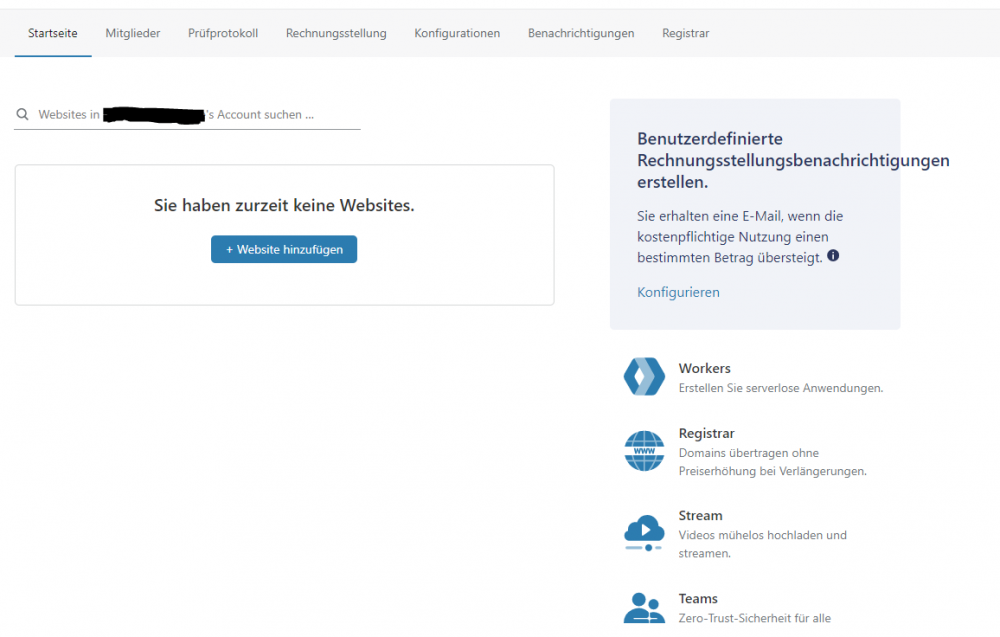Open the Workers title link
The image size is (1000, 637).
704,369
